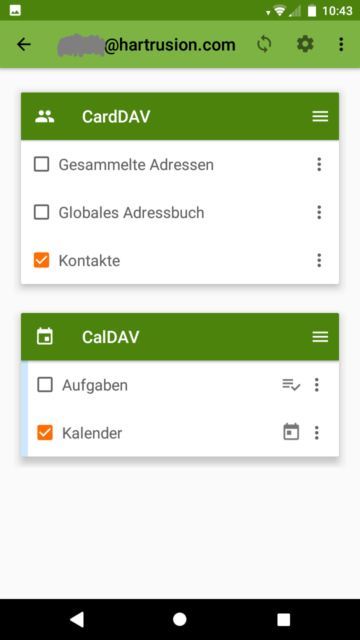The height and width of the screenshot is (640, 360).
Task: Tap the calendar icon next to Kalender
Action: [291, 432]
